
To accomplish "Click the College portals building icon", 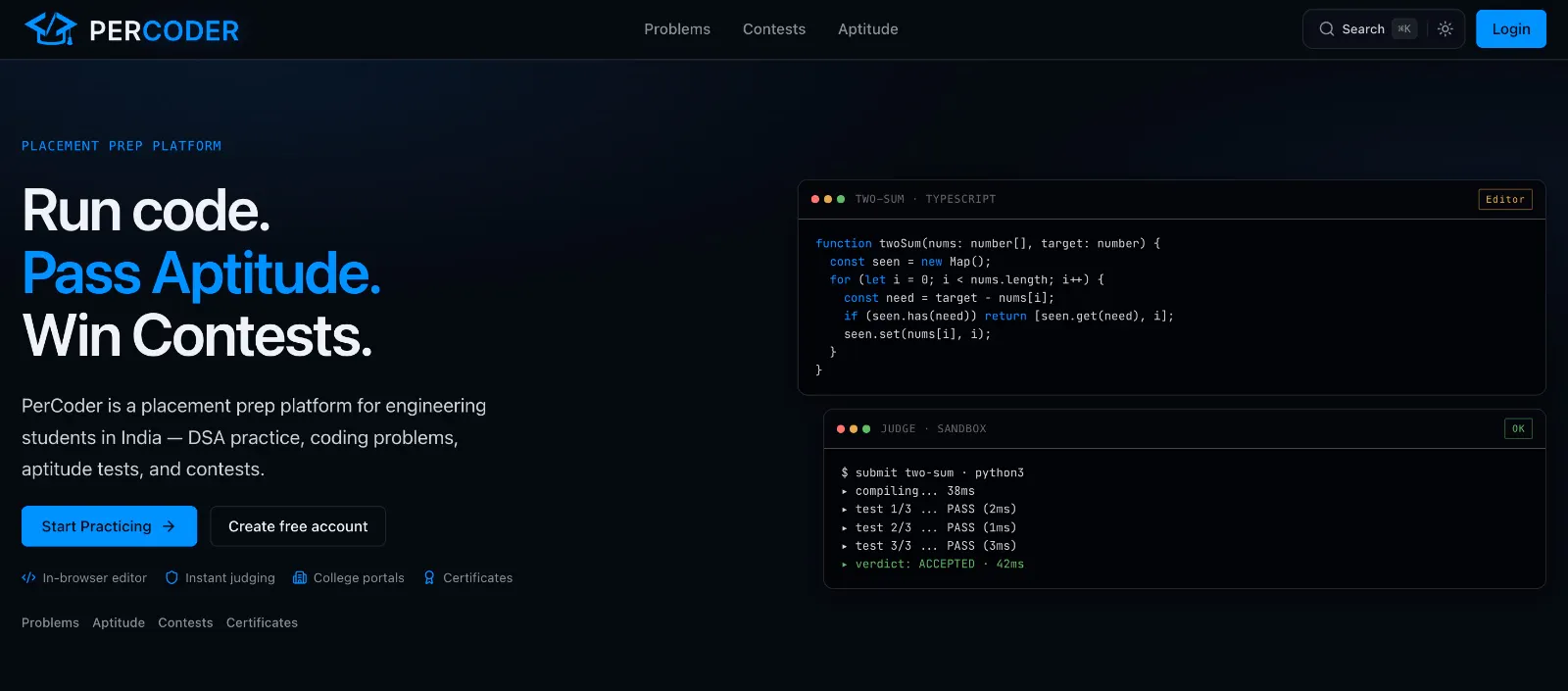I will coord(300,578).
